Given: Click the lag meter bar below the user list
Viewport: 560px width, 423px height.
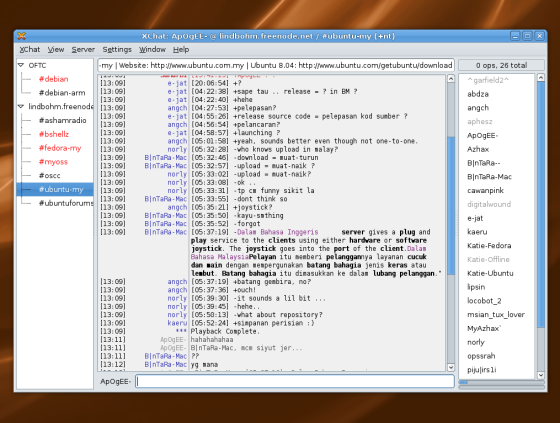Looking at the screenshot, I should [501, 382].
